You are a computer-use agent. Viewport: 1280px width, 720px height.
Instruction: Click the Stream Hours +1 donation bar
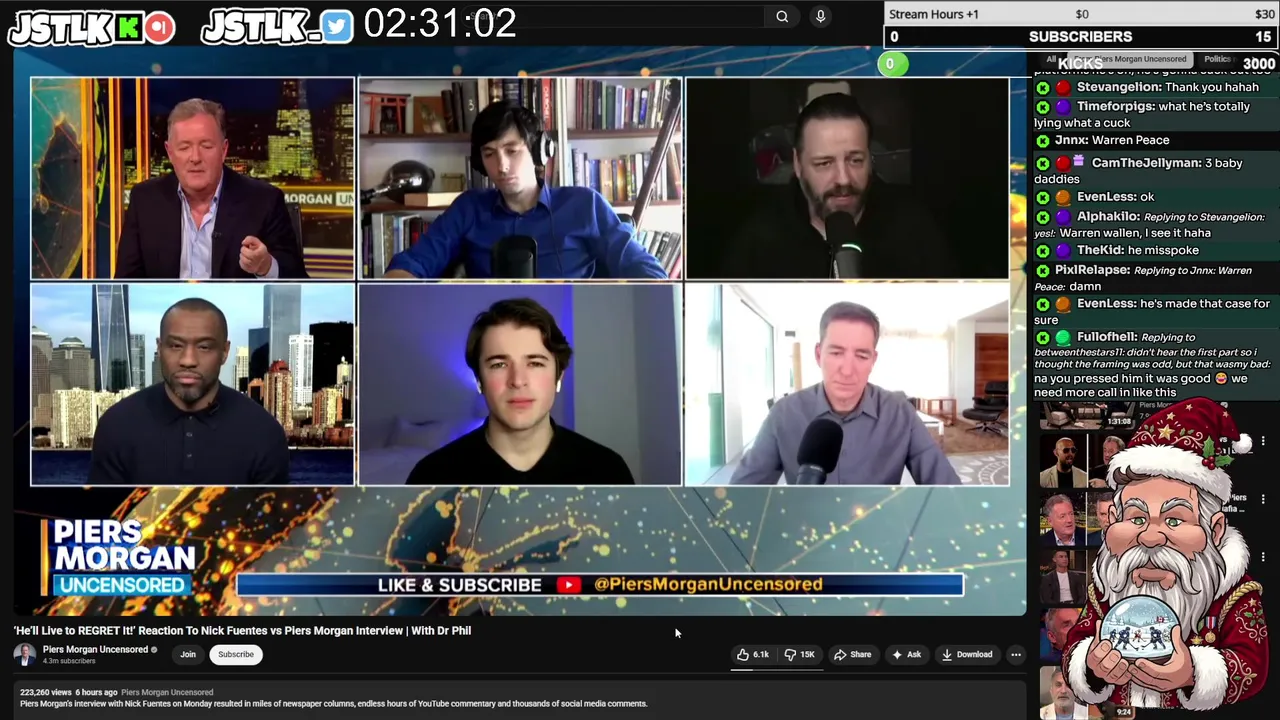pyautogui.click(x=1081, y=14)
